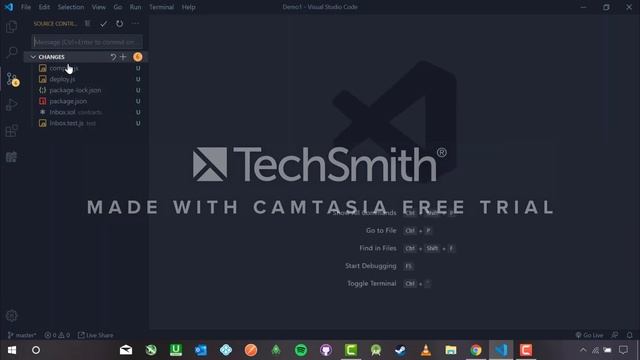This screenshot has height=360, width=640.
Task: Open the Edit menu
Action: 44,7
